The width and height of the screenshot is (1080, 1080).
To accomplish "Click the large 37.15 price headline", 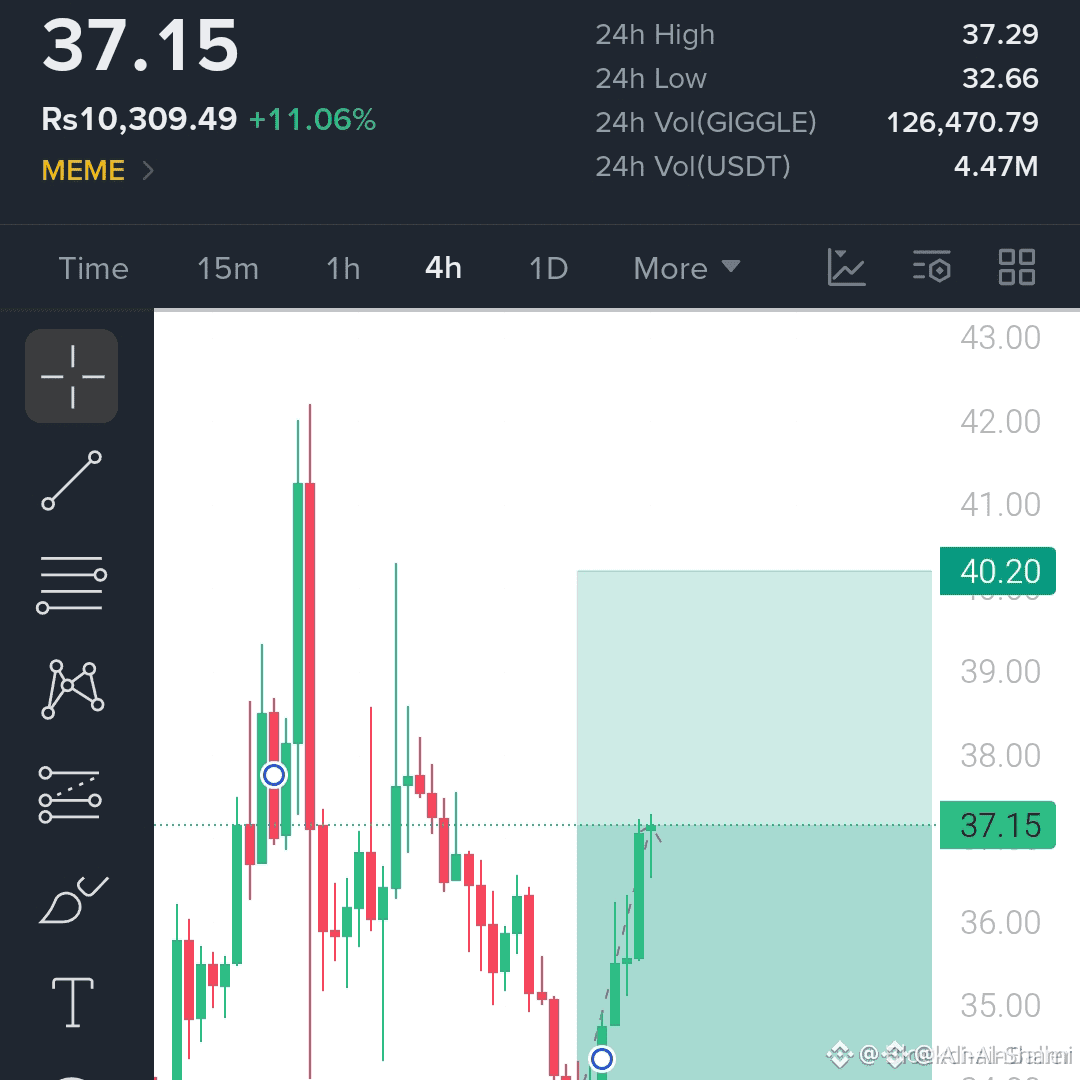I will point(141,45).
